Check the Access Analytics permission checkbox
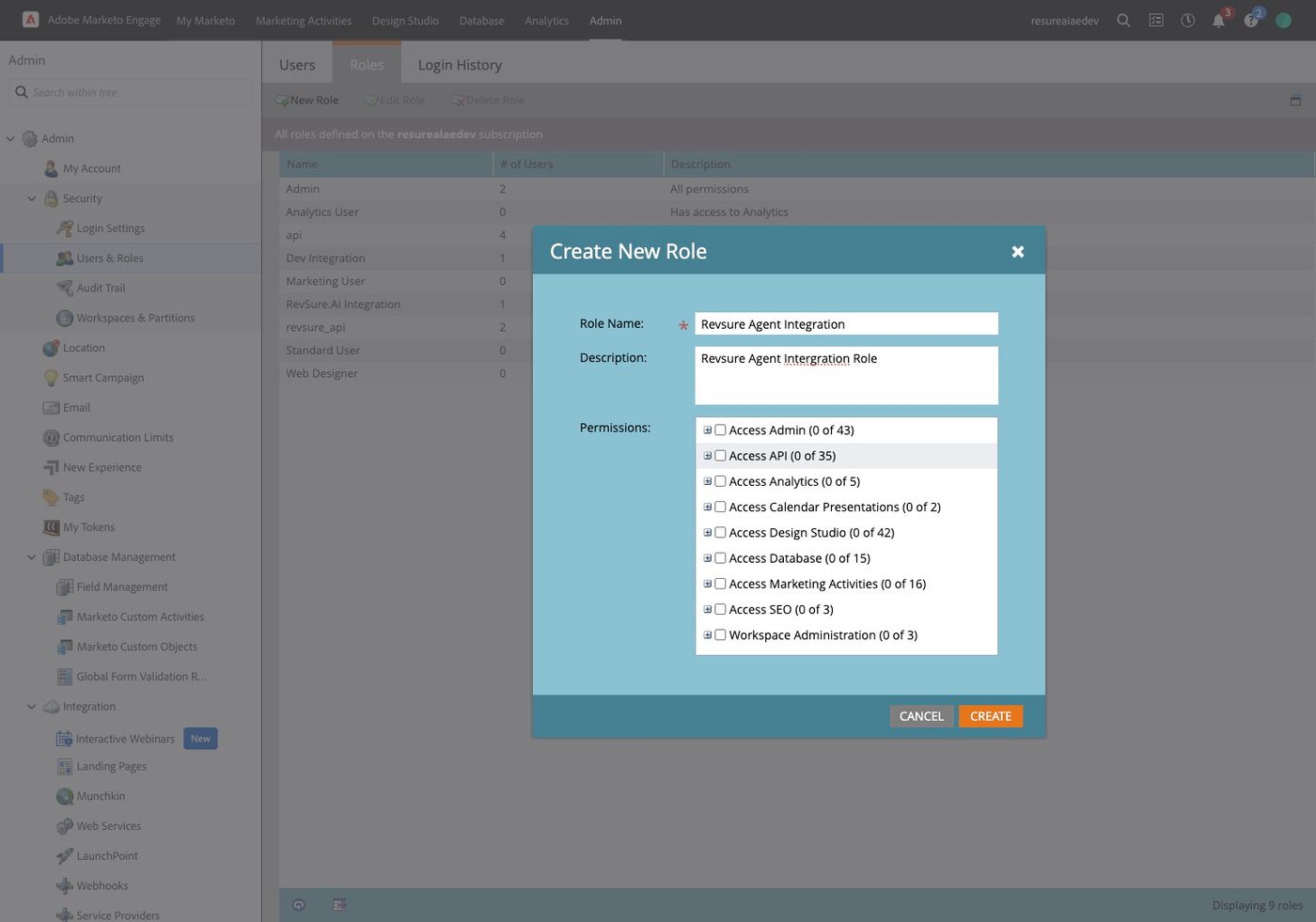1316x922 pixels. (720, 481)
